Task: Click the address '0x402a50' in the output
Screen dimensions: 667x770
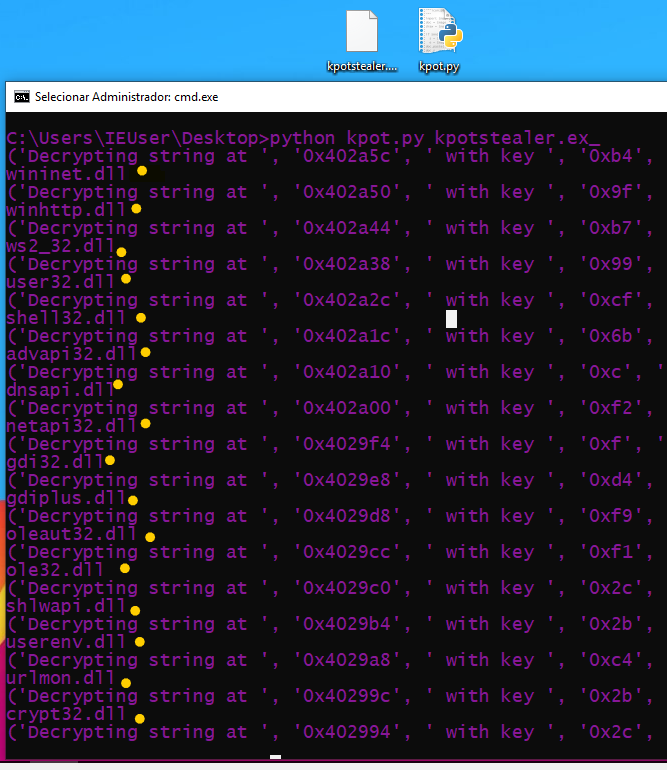Action: [x=347, y=192]
